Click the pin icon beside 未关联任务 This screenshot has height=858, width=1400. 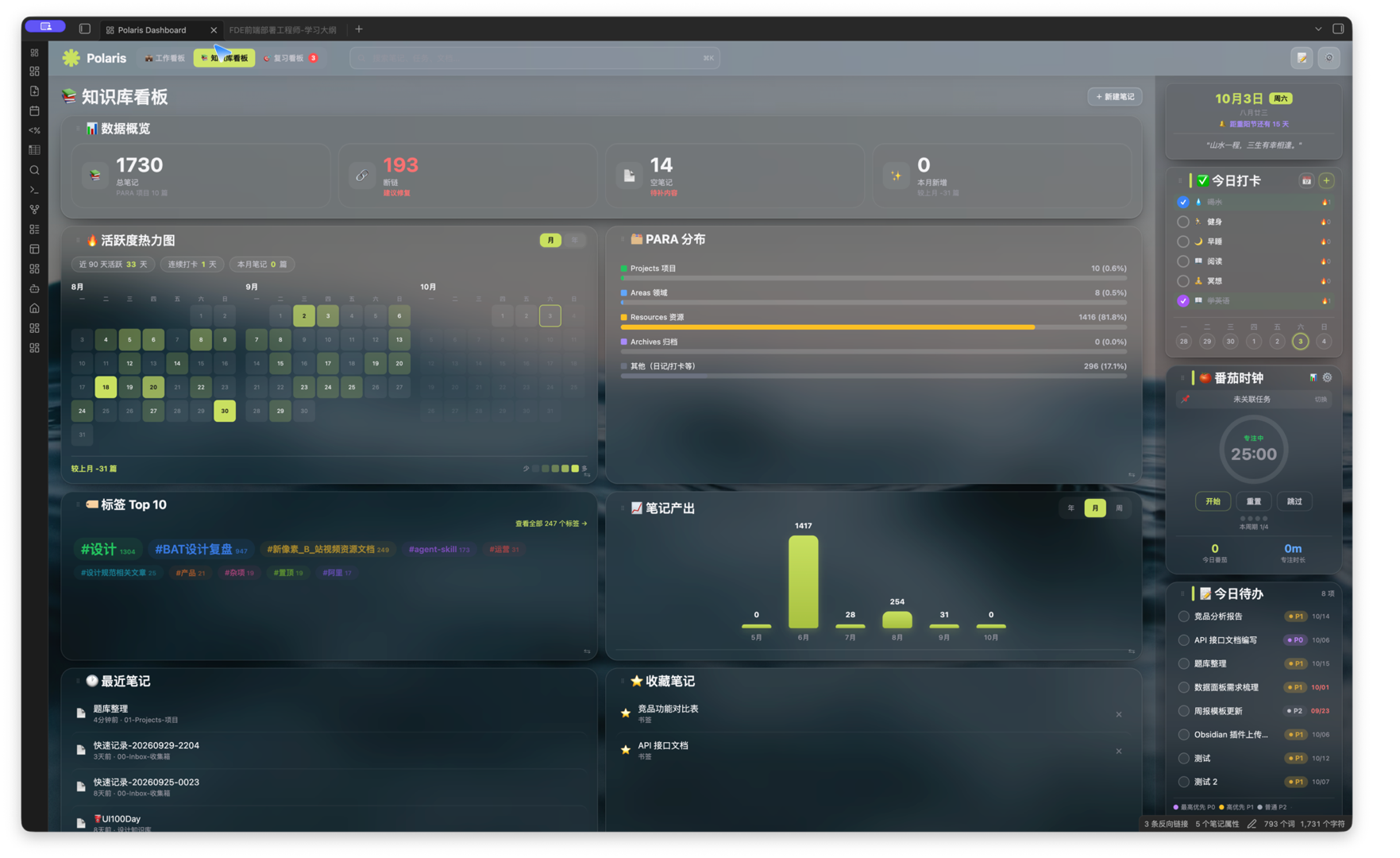click(1186, 400)
